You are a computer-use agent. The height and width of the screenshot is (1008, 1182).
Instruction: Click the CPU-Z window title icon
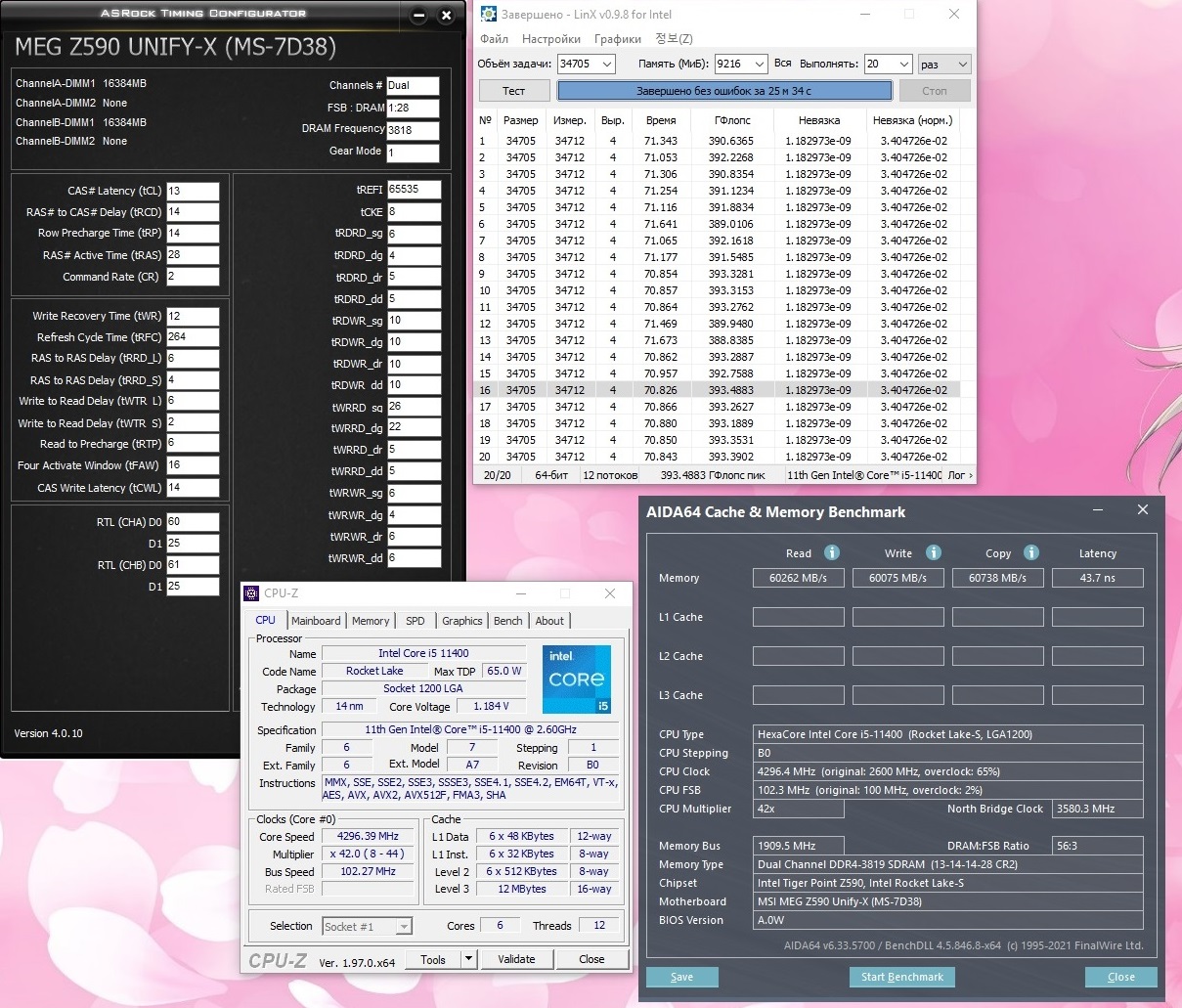[252, 593]
